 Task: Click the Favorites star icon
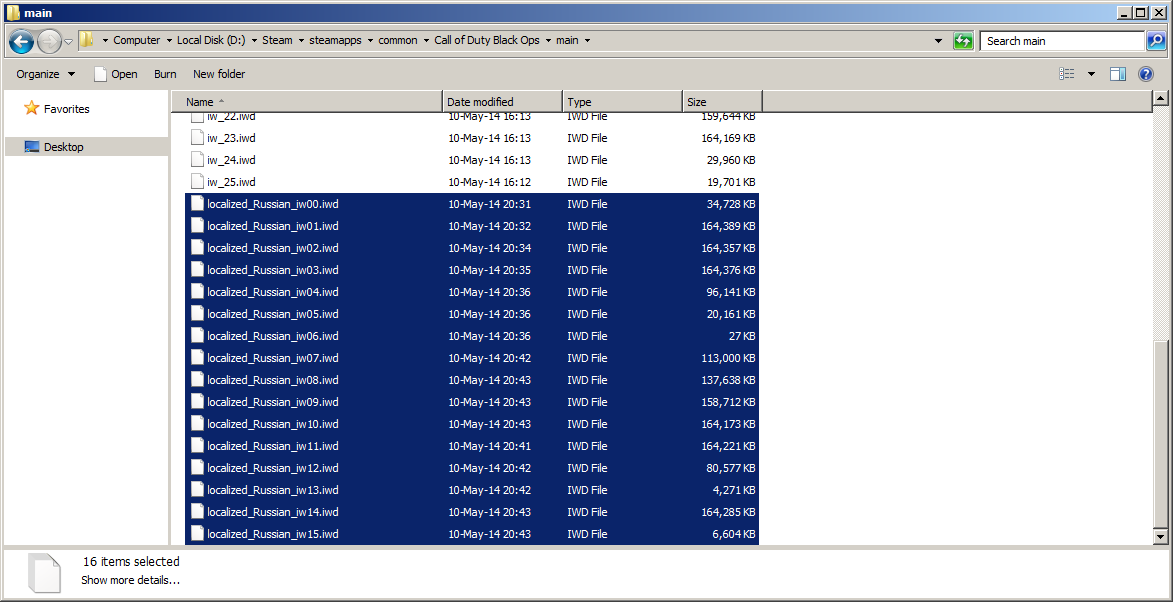coord(31,108)
